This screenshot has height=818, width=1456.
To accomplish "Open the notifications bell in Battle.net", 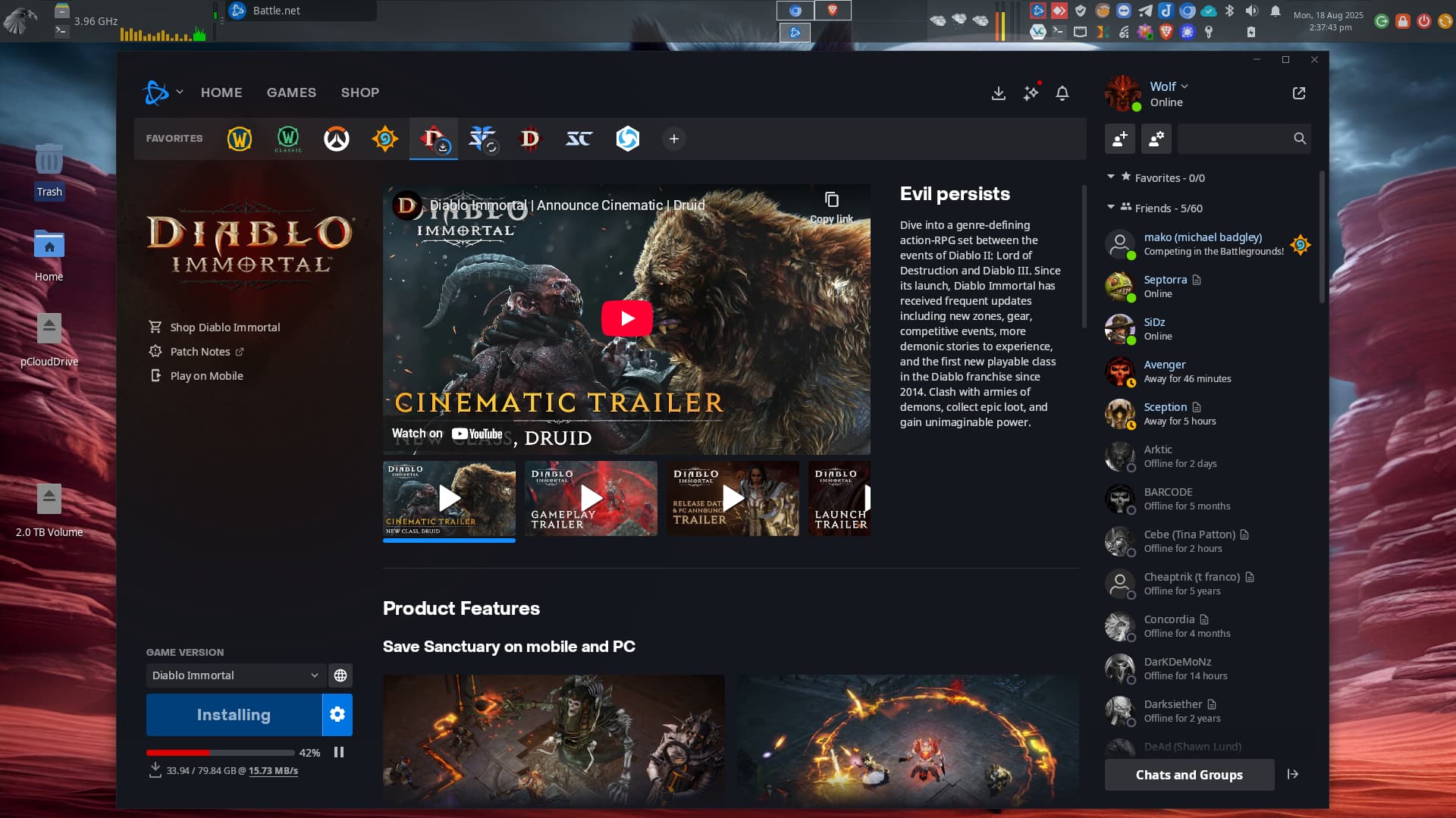I will 1062,93.
